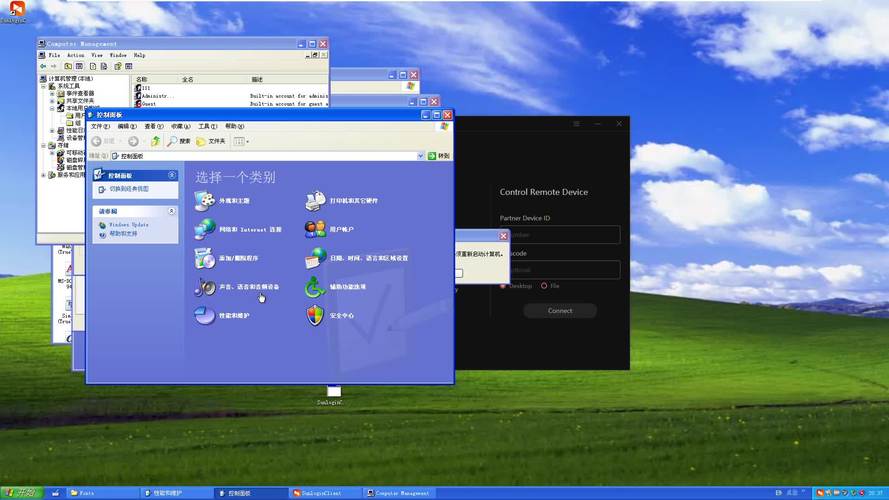889x500 pixels.
Task: Collapse the See Also sidebar section chevron
Action: 171,211
